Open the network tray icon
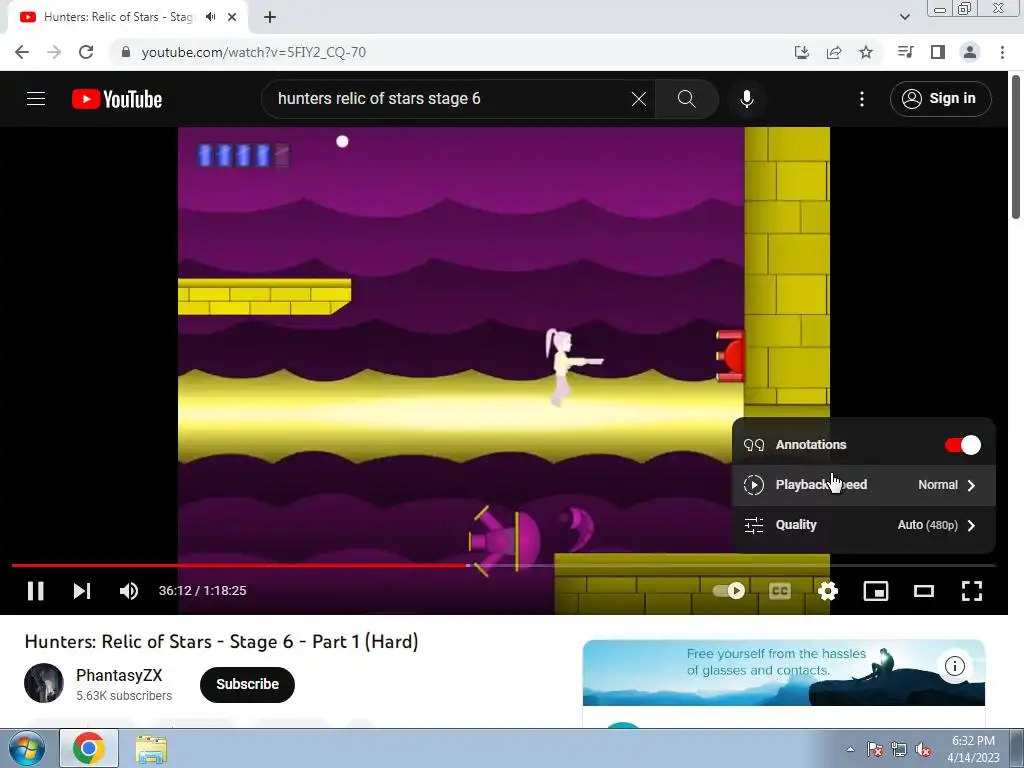The height and width of the screenshot is (768, 1024). (x=899, y=750)
